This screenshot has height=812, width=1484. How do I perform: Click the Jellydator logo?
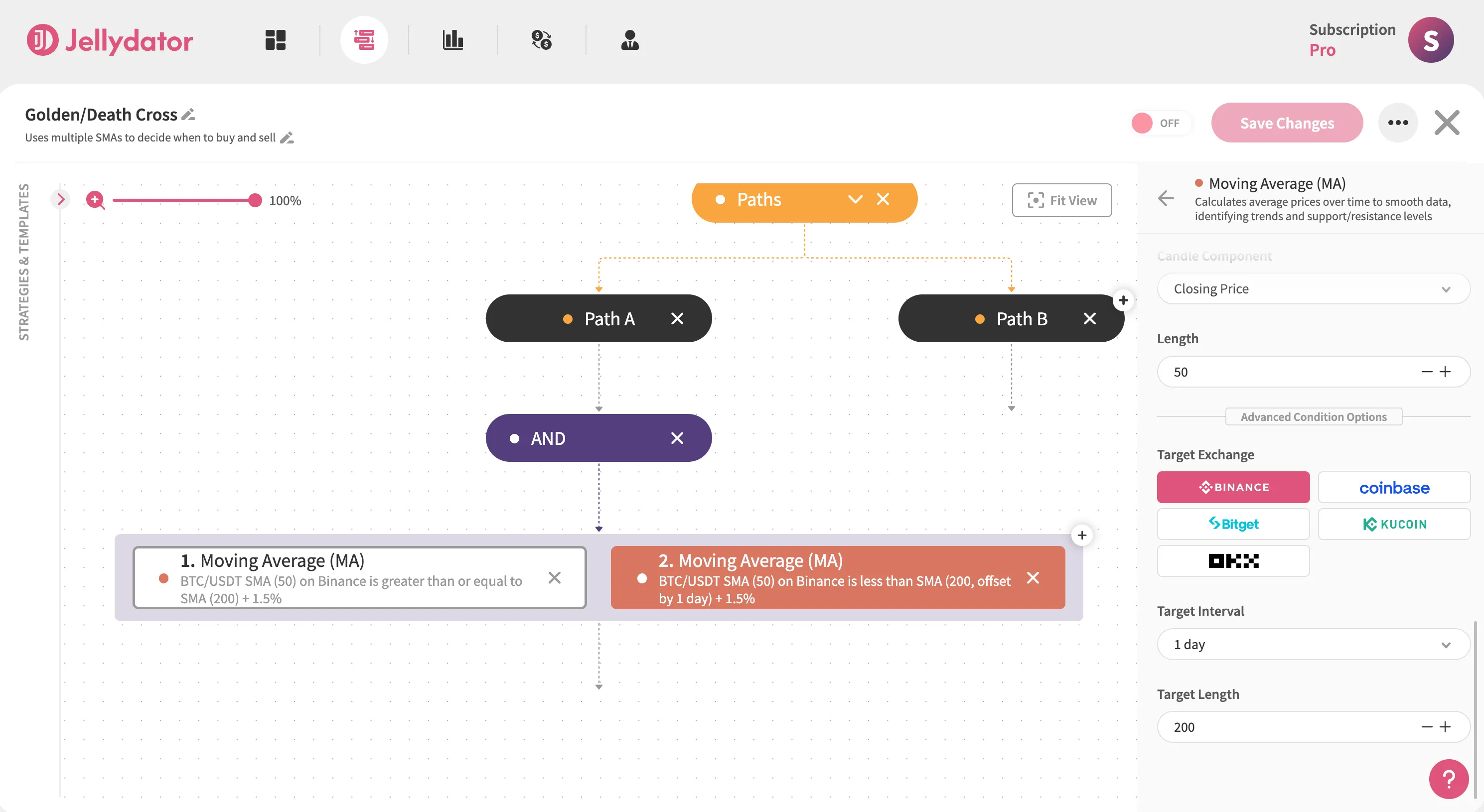[110, 40]
